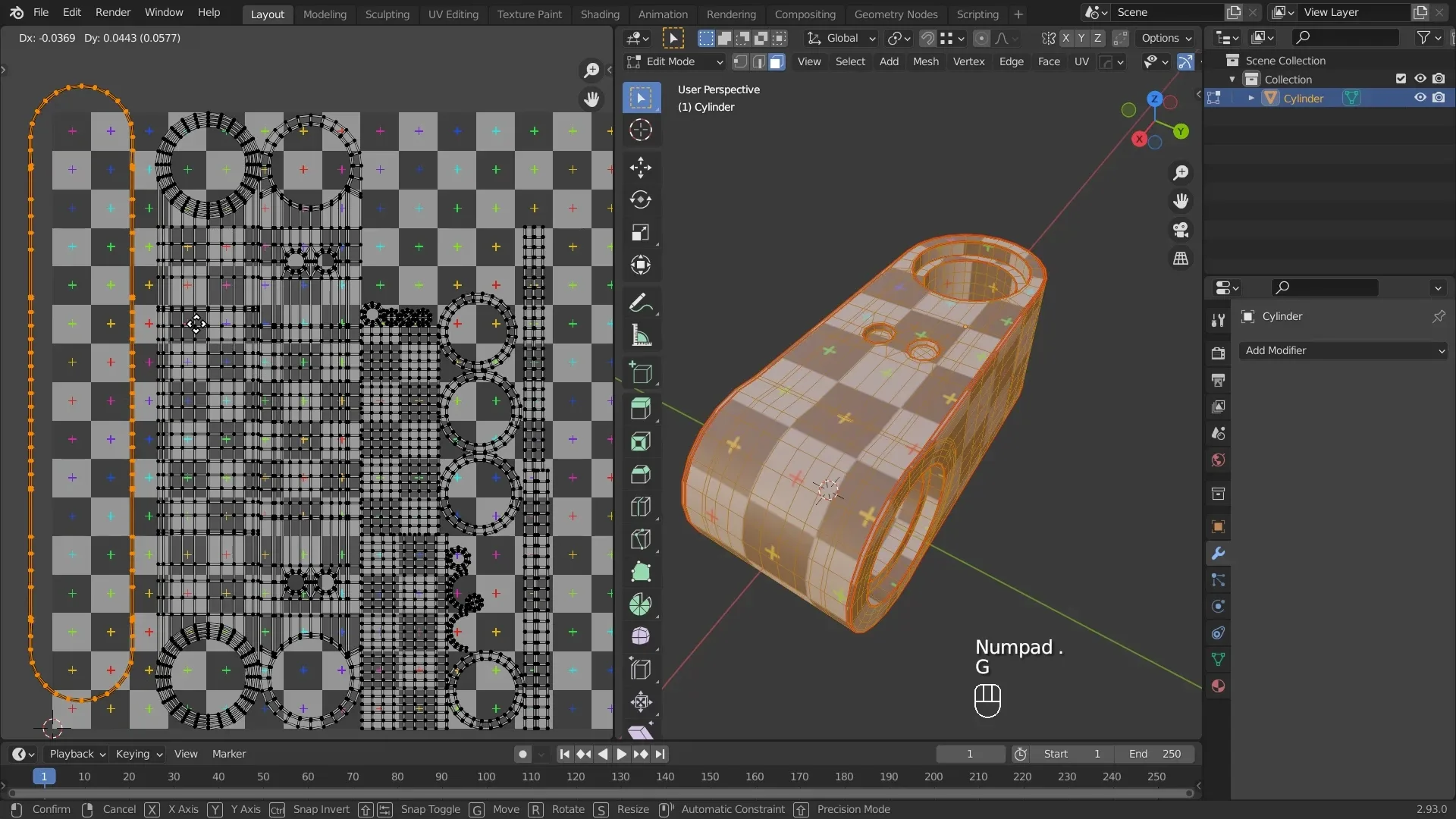Open the Edit Mode dropdown
Image resolution: width=1456 pixels, height=819 pixels.
(x=674, y=61)
